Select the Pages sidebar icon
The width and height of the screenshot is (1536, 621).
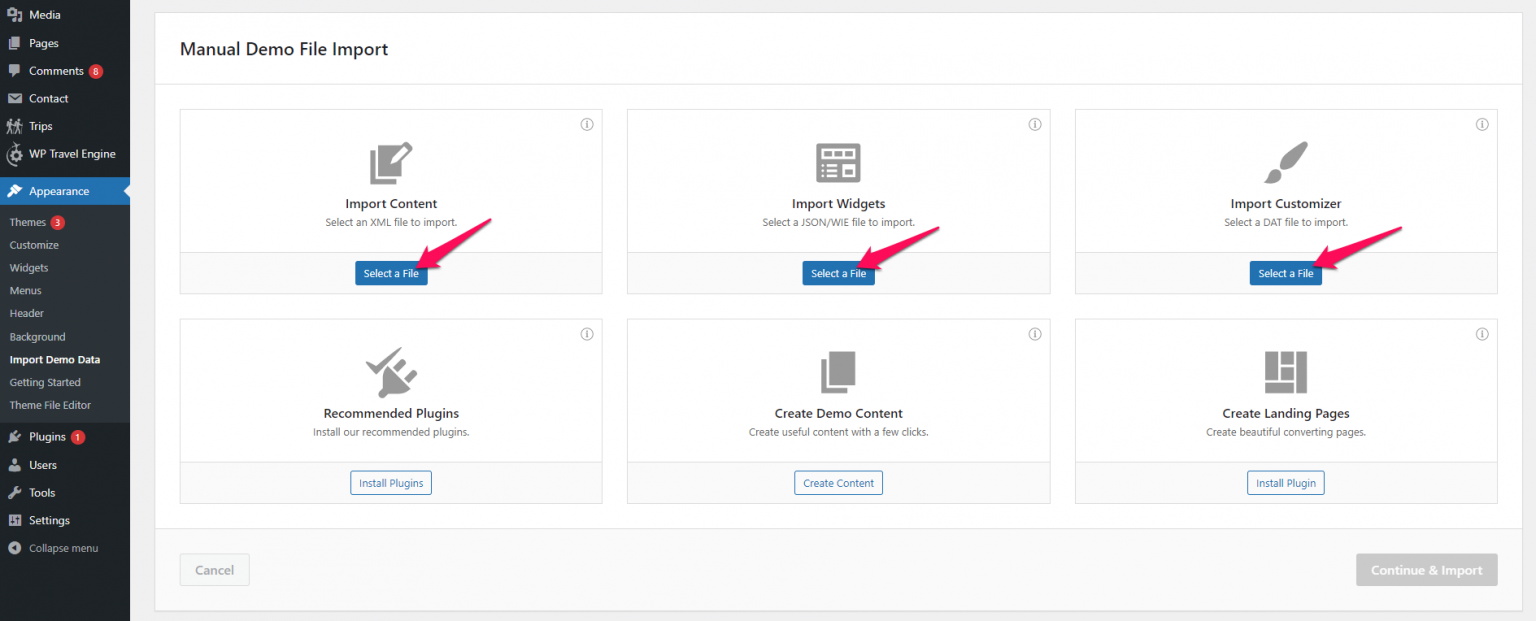pyautogui.click(x=14, y=42)
